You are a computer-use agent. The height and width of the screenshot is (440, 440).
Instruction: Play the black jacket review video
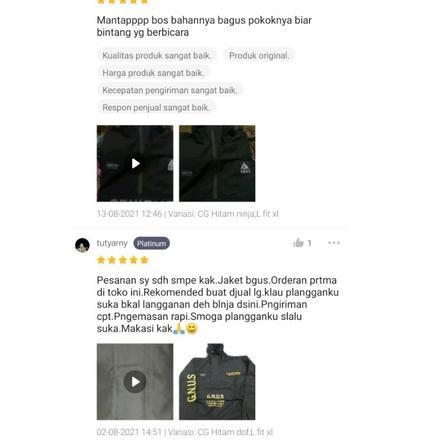135,163
